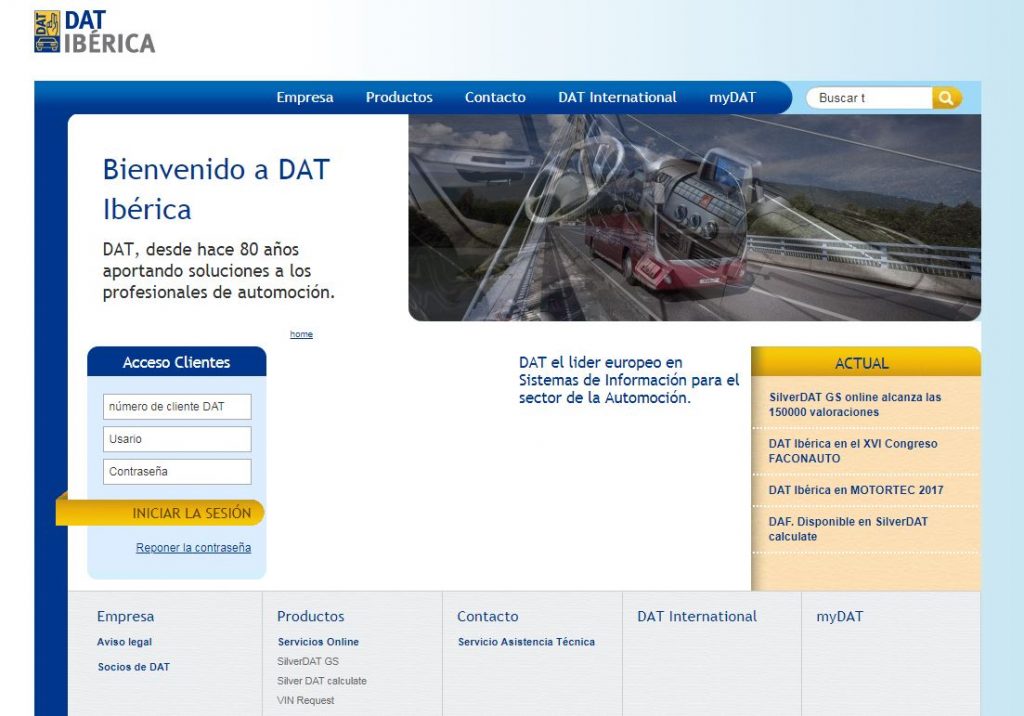Open SilverDAT GS footer link
Screen dimensions: 1024x716
coord(308,661)
